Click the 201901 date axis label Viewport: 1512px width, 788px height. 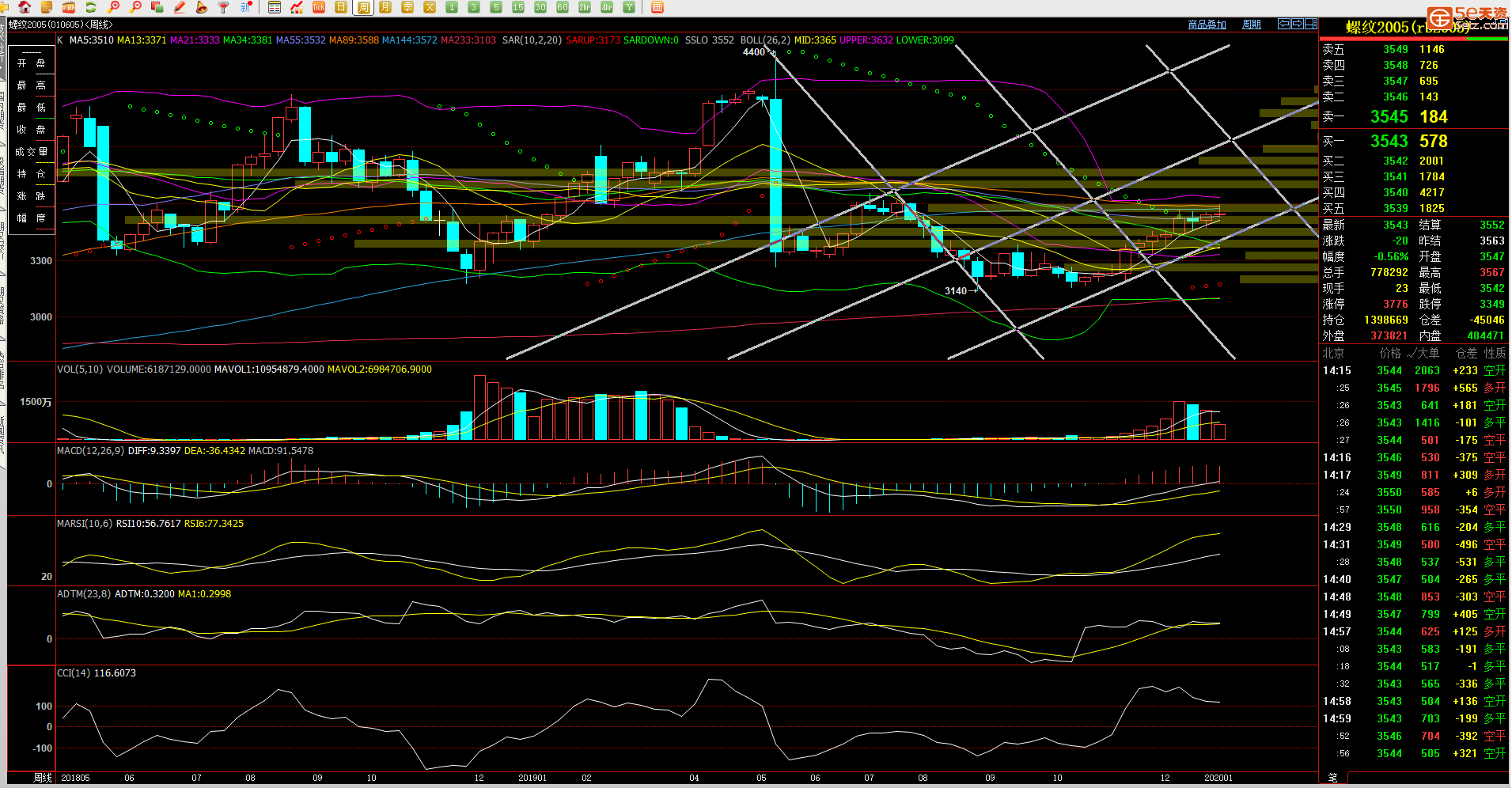(532, 778)
